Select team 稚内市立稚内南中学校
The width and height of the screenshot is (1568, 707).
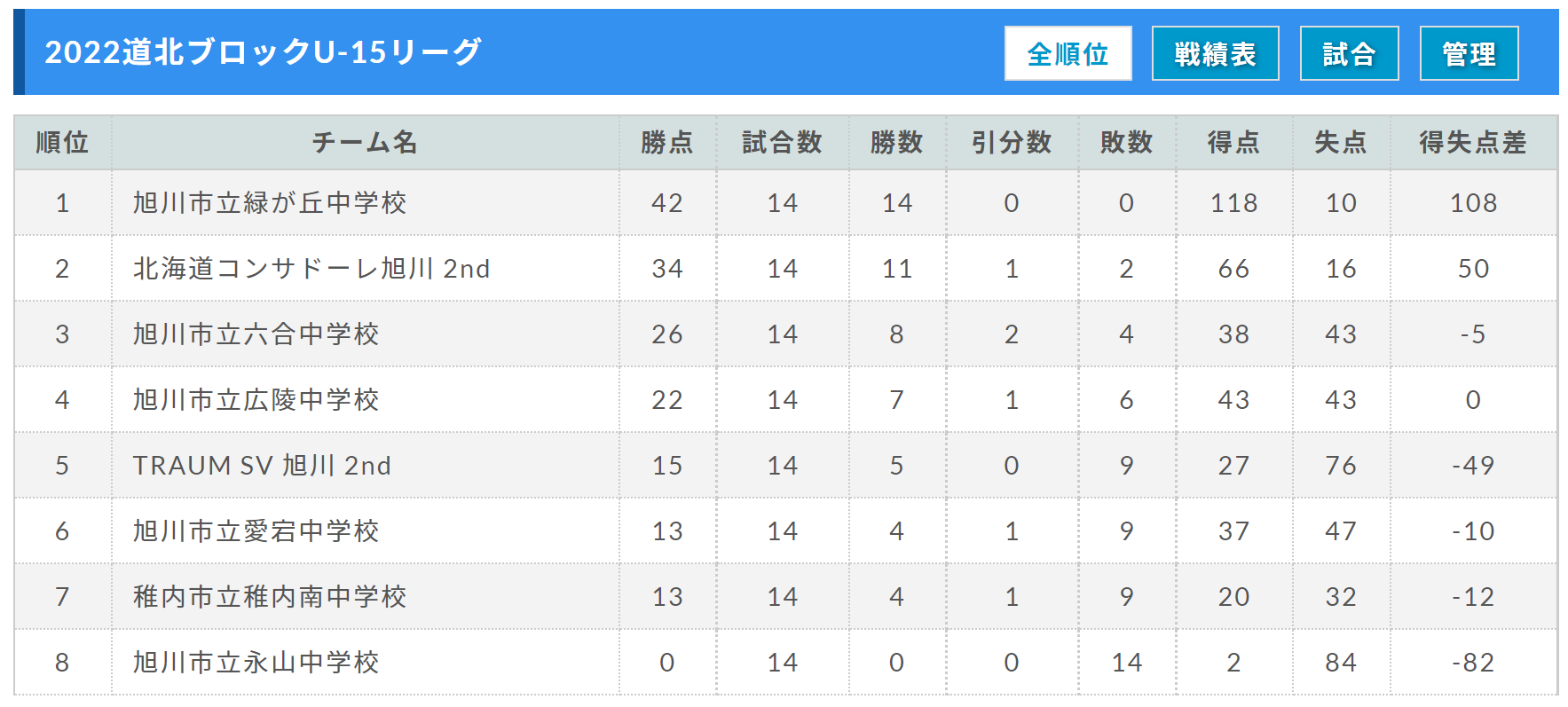[x=270, y=597]
